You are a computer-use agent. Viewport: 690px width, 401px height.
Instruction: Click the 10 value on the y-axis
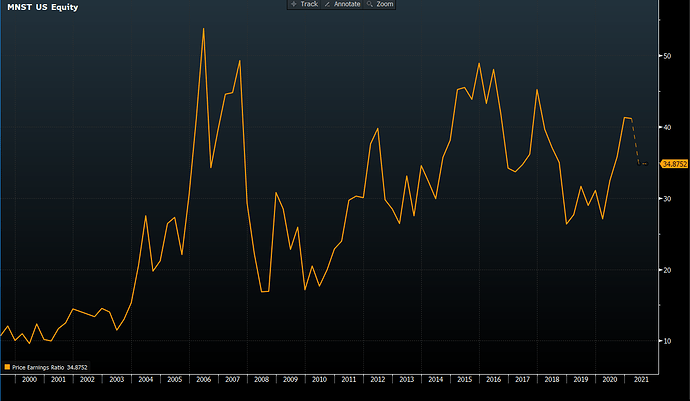[x=667, y=341]
